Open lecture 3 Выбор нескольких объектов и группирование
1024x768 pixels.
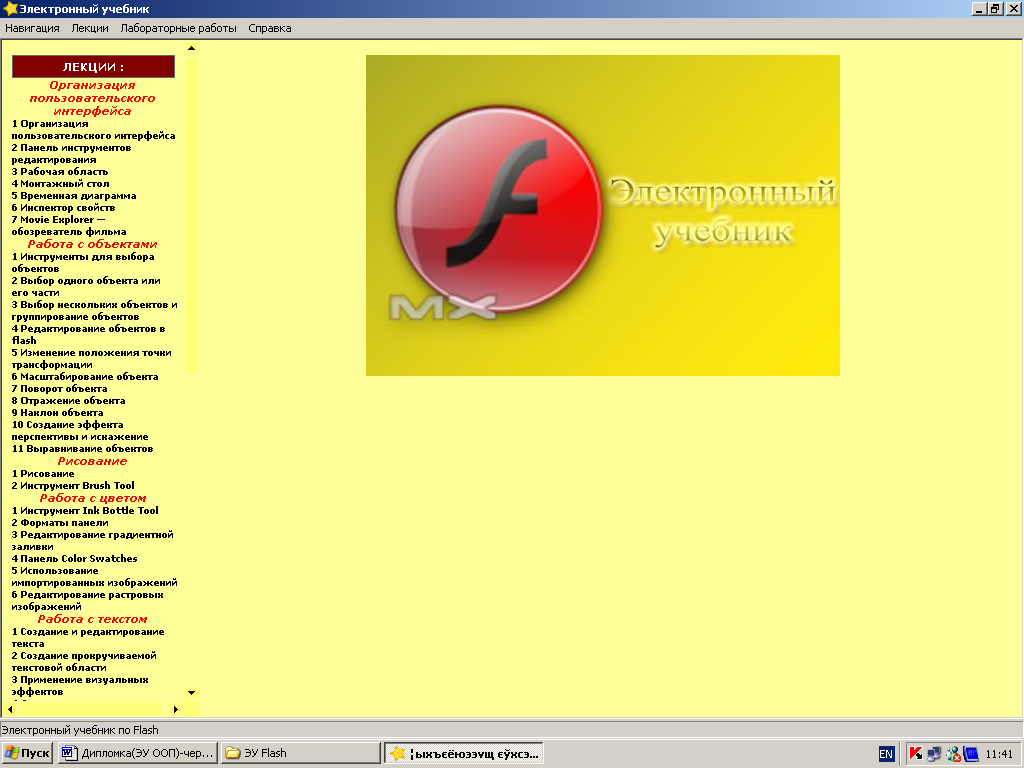point(94,311)
